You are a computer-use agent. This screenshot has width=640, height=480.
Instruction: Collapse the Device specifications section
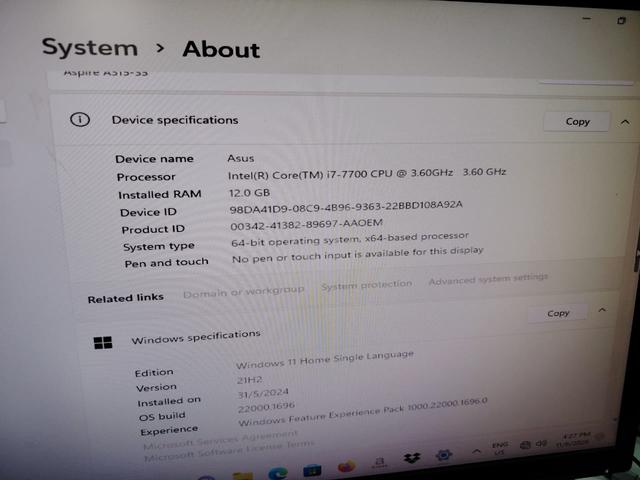tap(625, 122)
